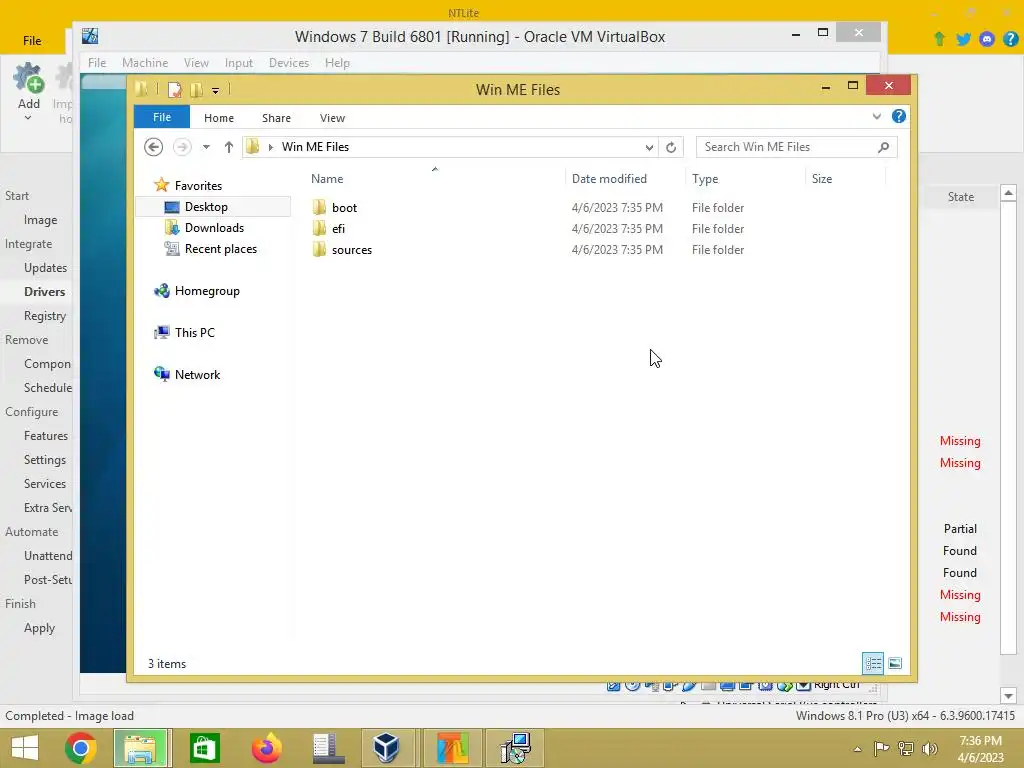Go back in Win ME Files Explorer

pos(153,147)
